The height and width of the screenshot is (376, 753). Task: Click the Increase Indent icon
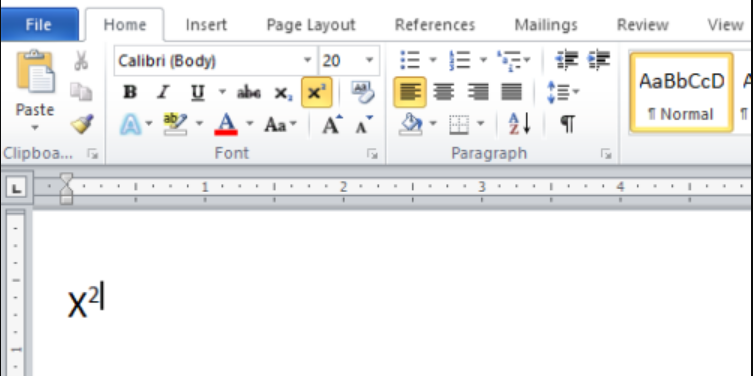[x=598, y=60]
